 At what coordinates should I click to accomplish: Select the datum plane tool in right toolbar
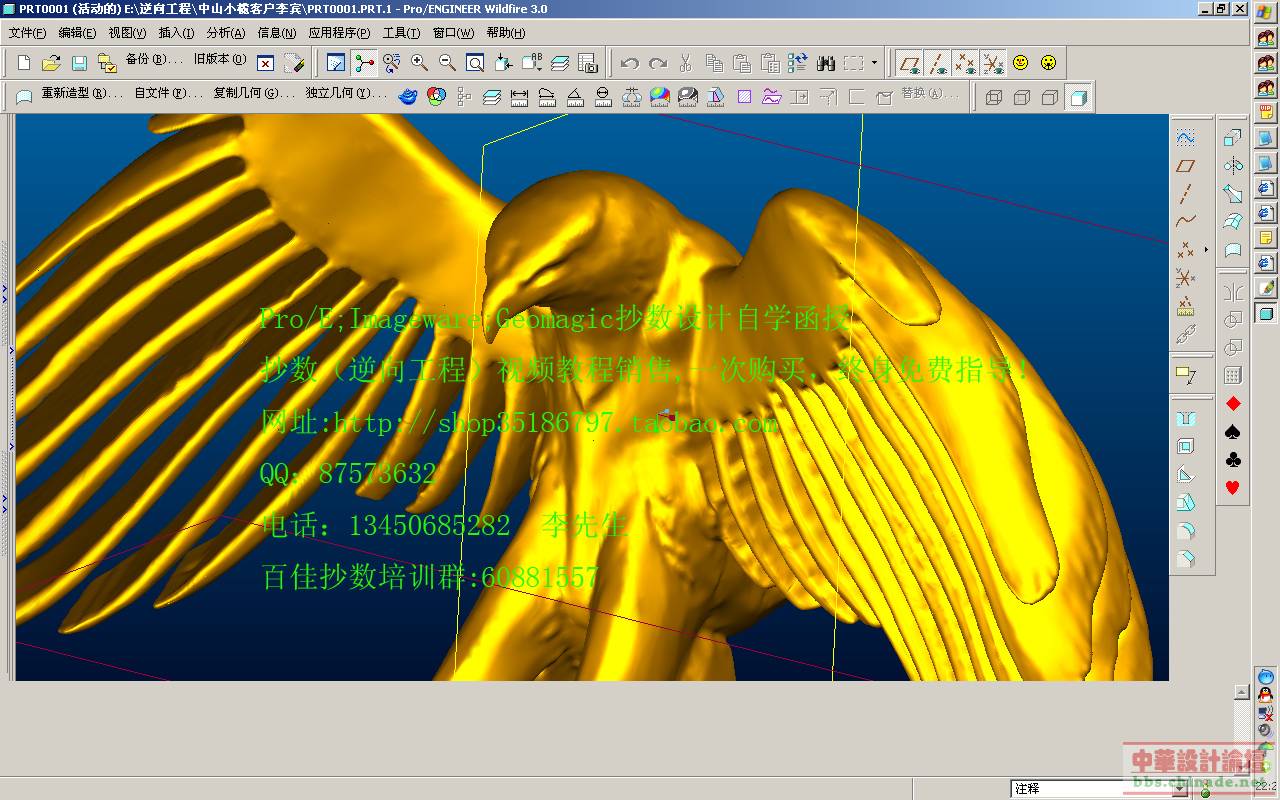point(1186,166)
